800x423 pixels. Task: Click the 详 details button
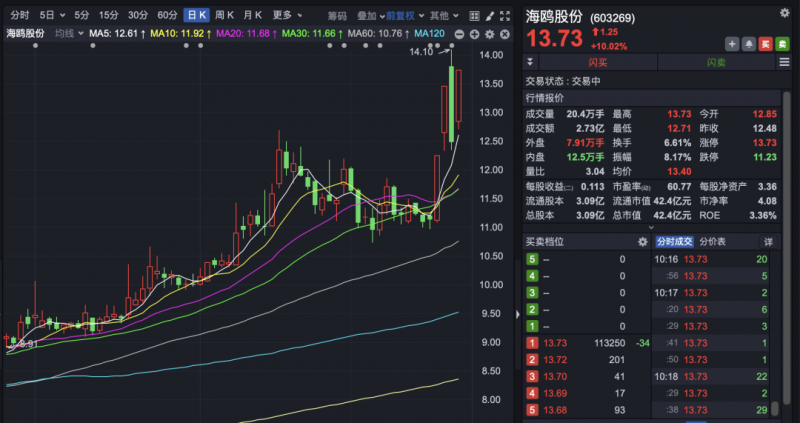pyautogui.click(x=769, y=242)
